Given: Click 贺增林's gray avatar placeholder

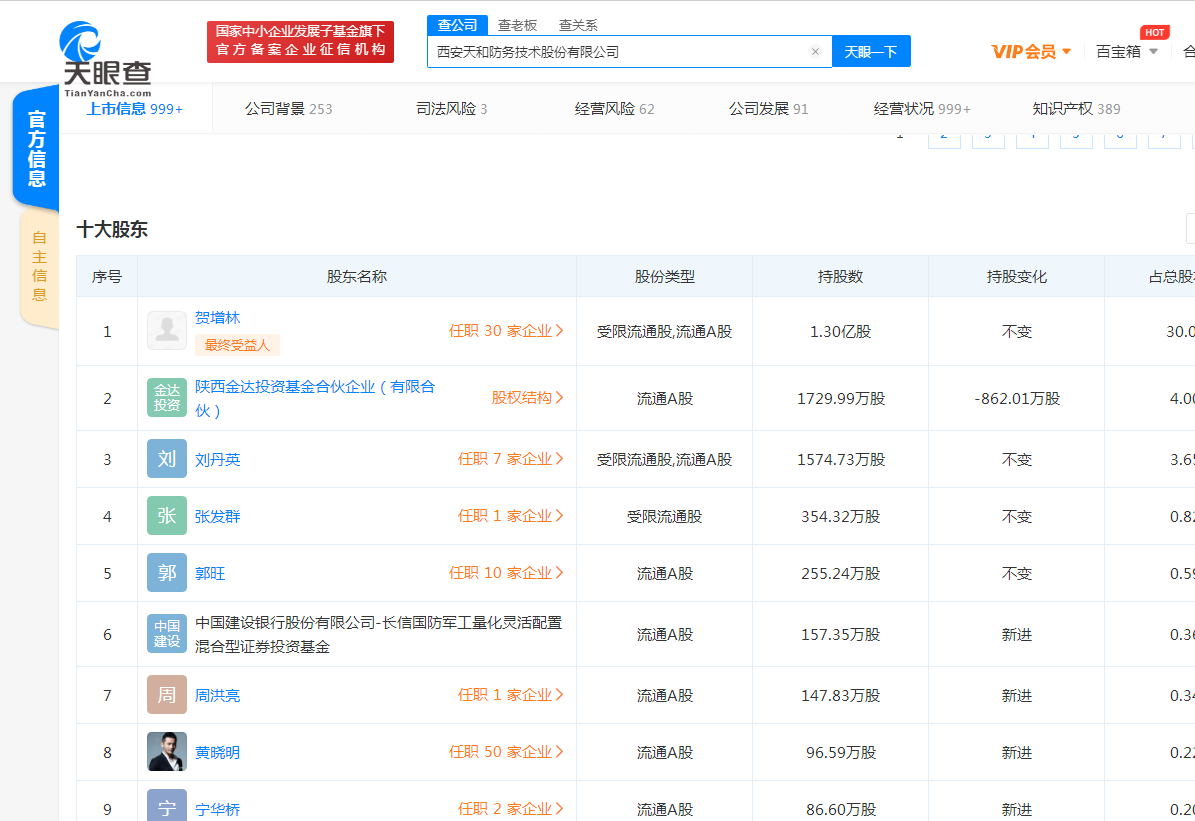Looking at the screenshot, I should (x=167, y=331).
